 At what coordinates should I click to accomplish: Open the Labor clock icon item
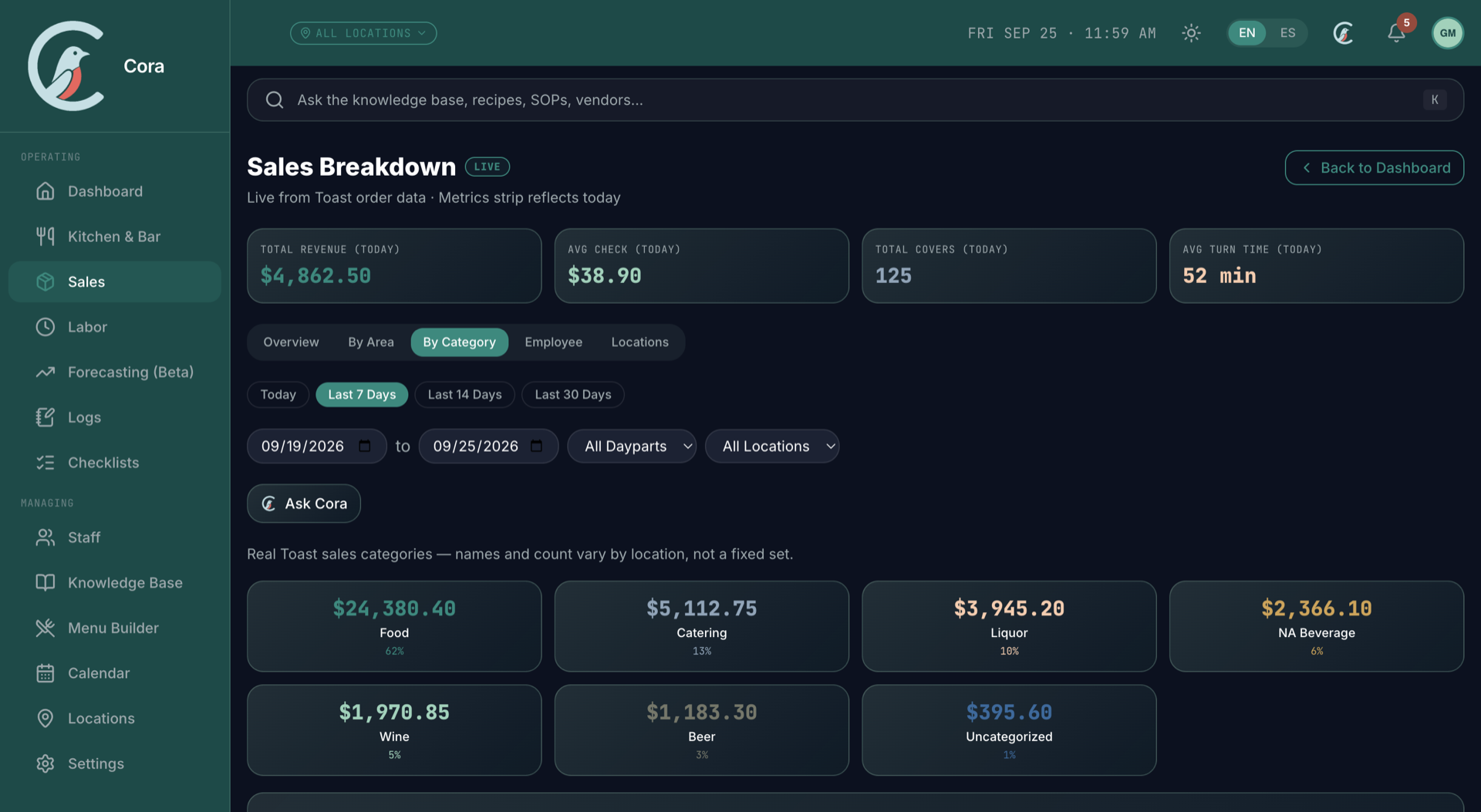click(x=114, y=327)
